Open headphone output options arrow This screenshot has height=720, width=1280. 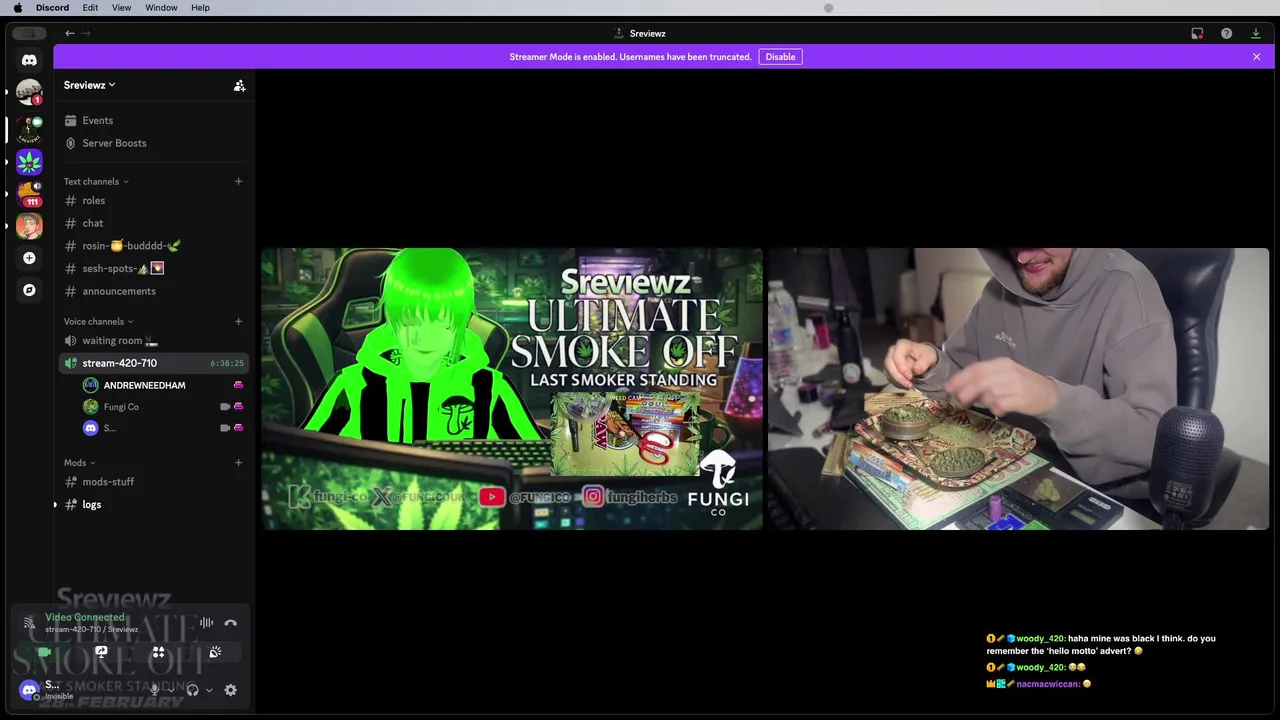point(208,690)
